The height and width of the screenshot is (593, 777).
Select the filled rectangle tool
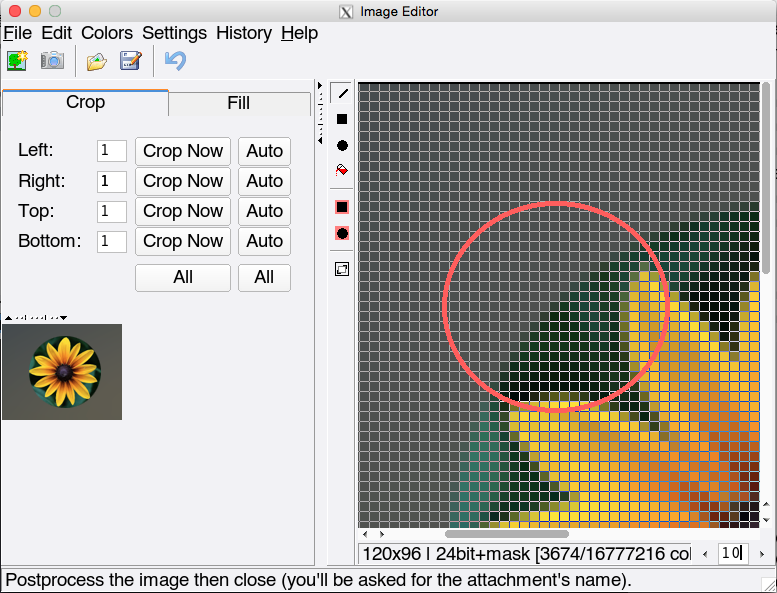(342, 119)
